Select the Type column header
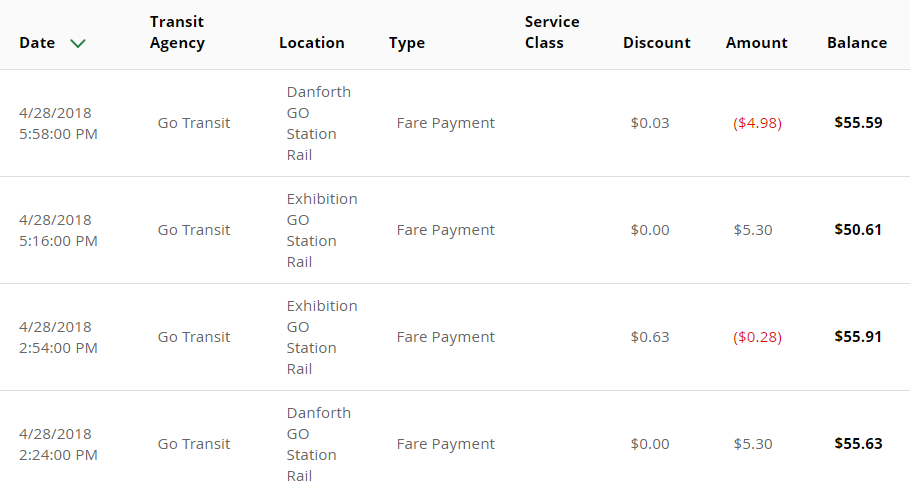This screenshot has width=910, height=490. click(x=406, y=43)
